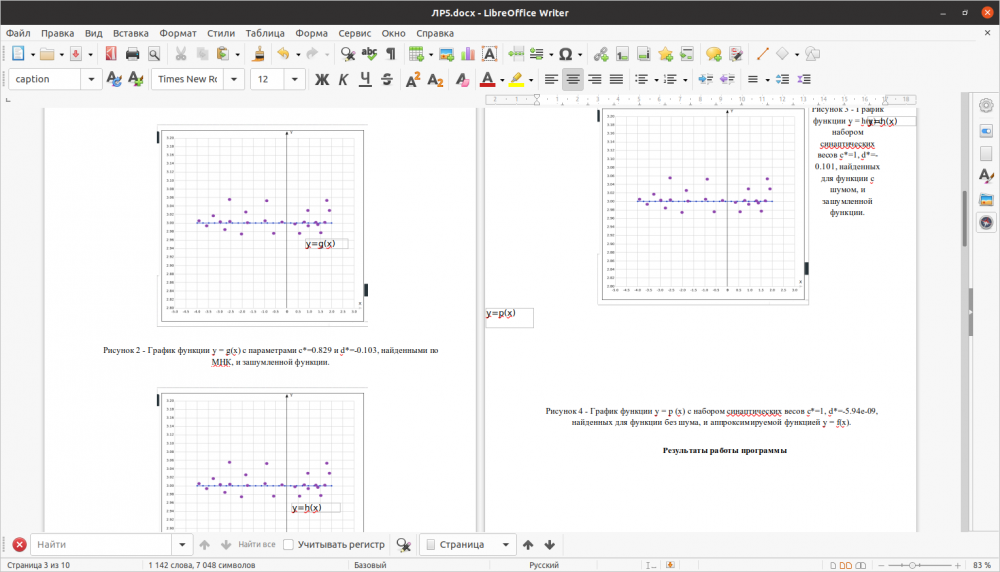The width and height of the screenshot is (1000, 572).
Task: Open the 'Таблица' menu
Action: (x=264, y=33)
